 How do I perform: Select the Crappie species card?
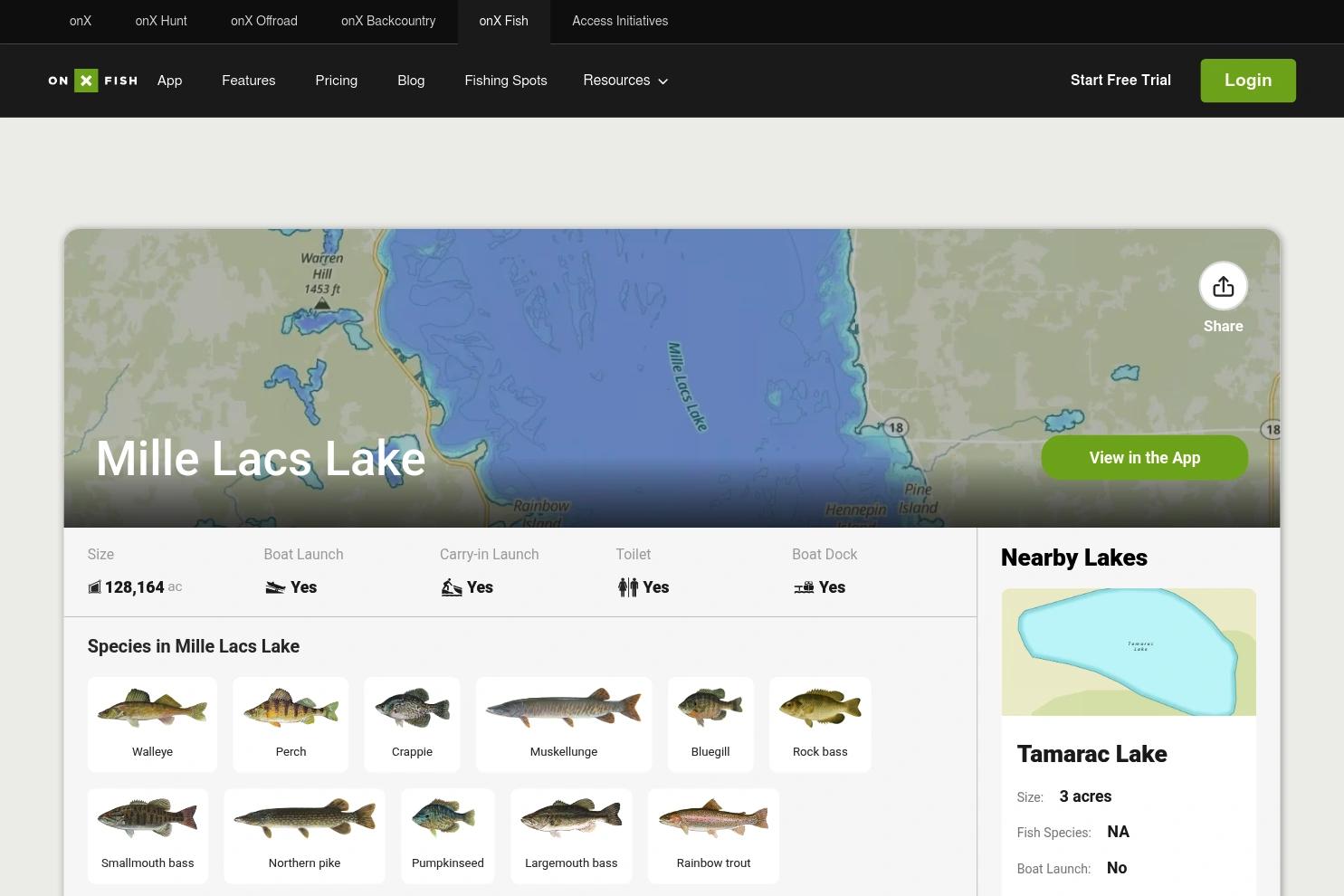point(412,724)
